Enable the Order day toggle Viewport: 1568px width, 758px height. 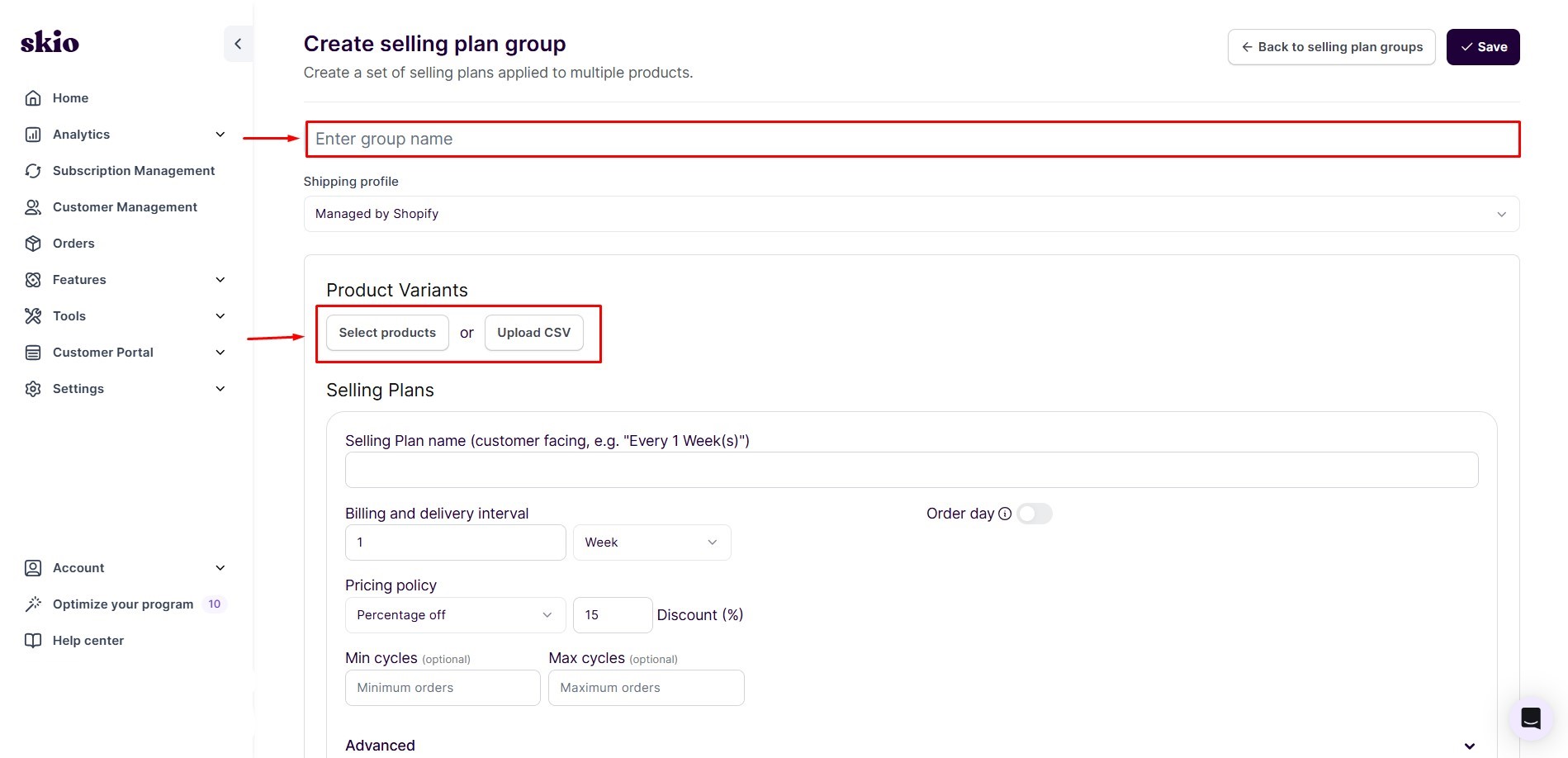click(x=1035, y=513)
